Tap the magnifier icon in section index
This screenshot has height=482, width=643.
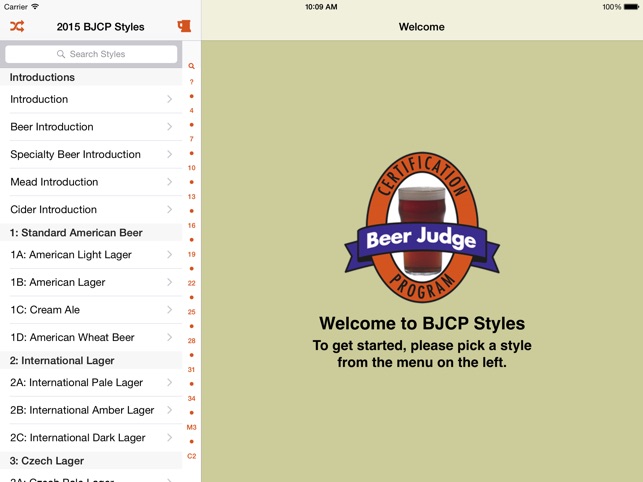(x=191, y=66)
